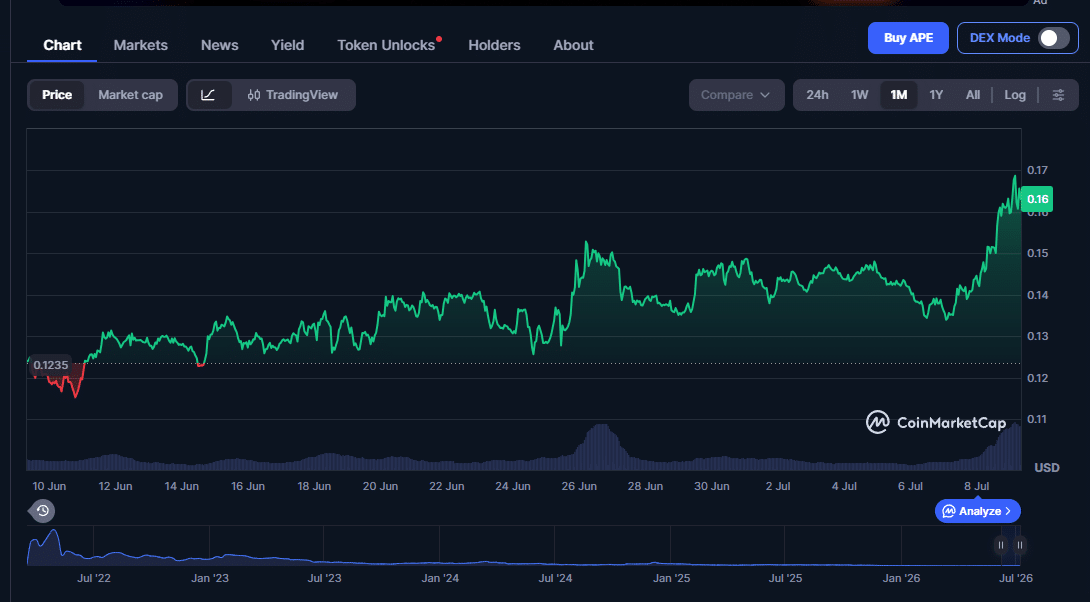The image size is (1090, 602).
Task: Open the Yield tab
Action: (x=287, y=45)
